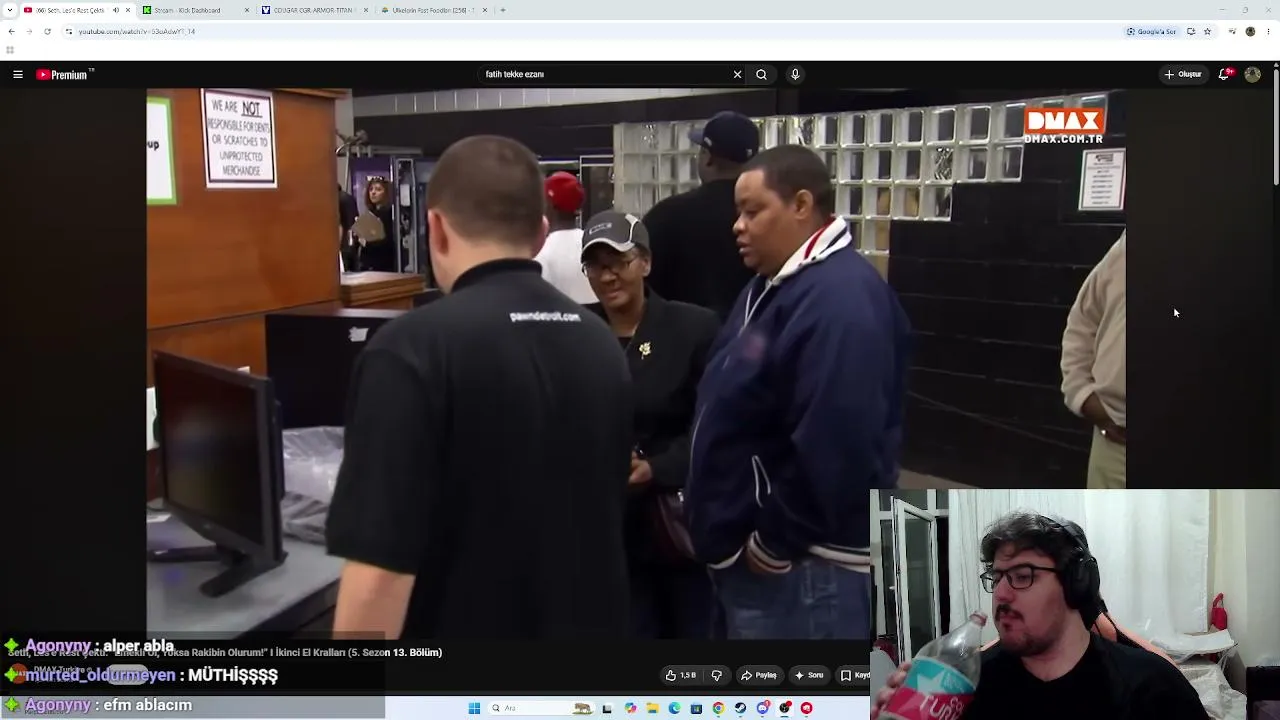Open the Windows Start menu
This screenshot has height=720, width=1280.
point(474,708)
